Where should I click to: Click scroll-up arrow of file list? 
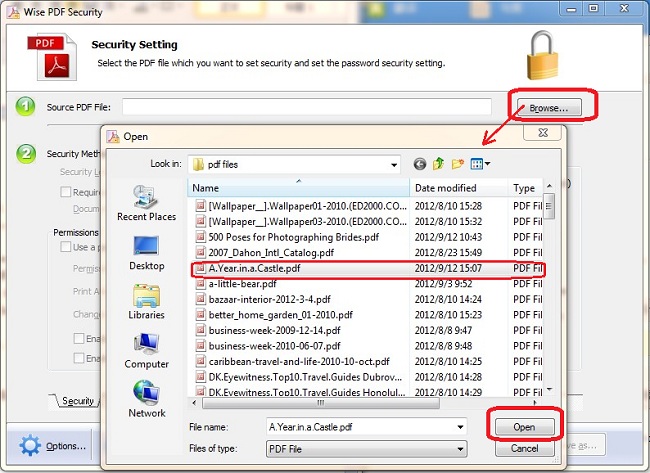point(549,186)
